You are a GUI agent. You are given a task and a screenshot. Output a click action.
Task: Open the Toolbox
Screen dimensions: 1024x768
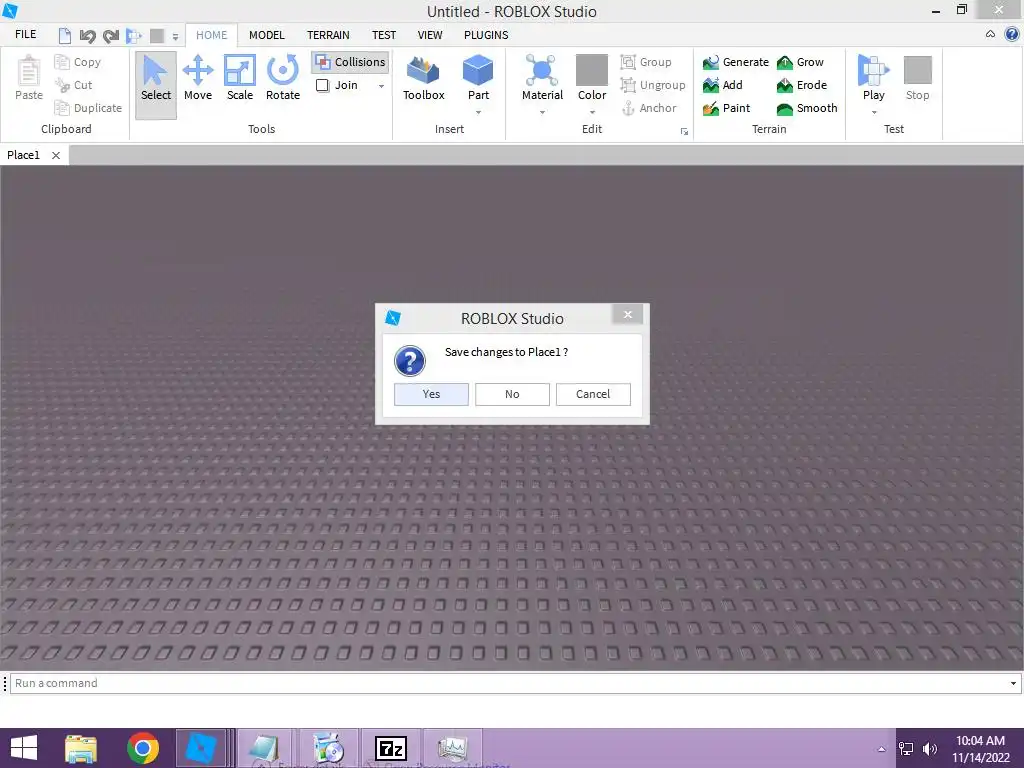423,78
